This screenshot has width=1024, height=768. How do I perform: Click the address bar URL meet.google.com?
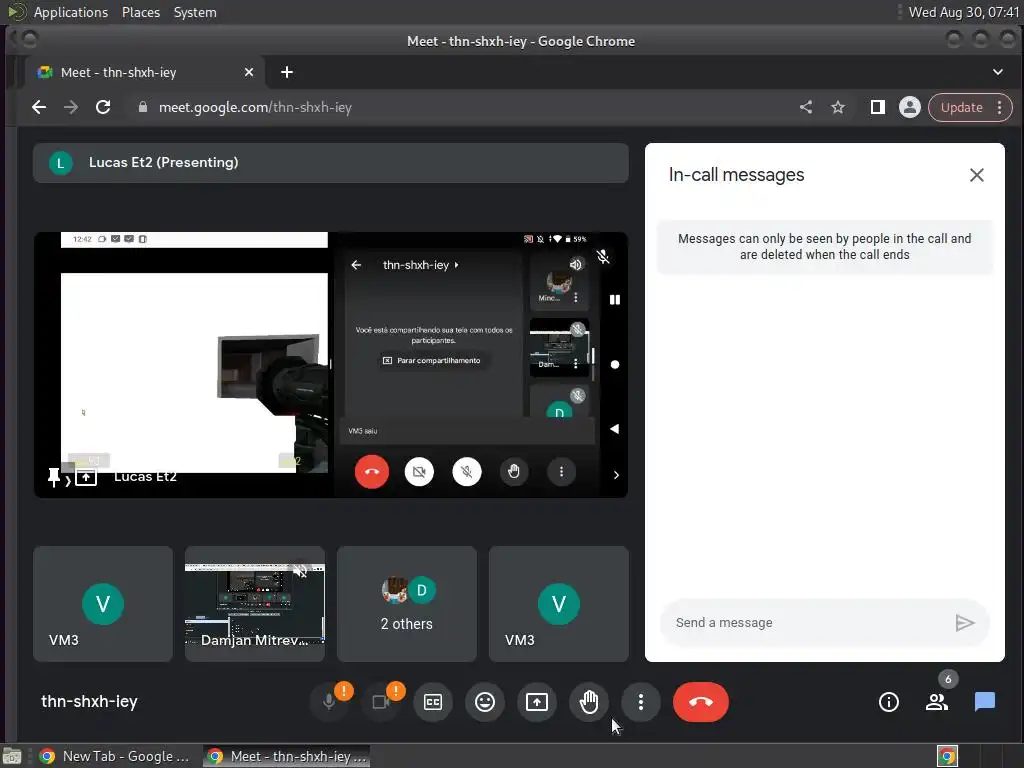pyautogui.click(x=255, y=107)
